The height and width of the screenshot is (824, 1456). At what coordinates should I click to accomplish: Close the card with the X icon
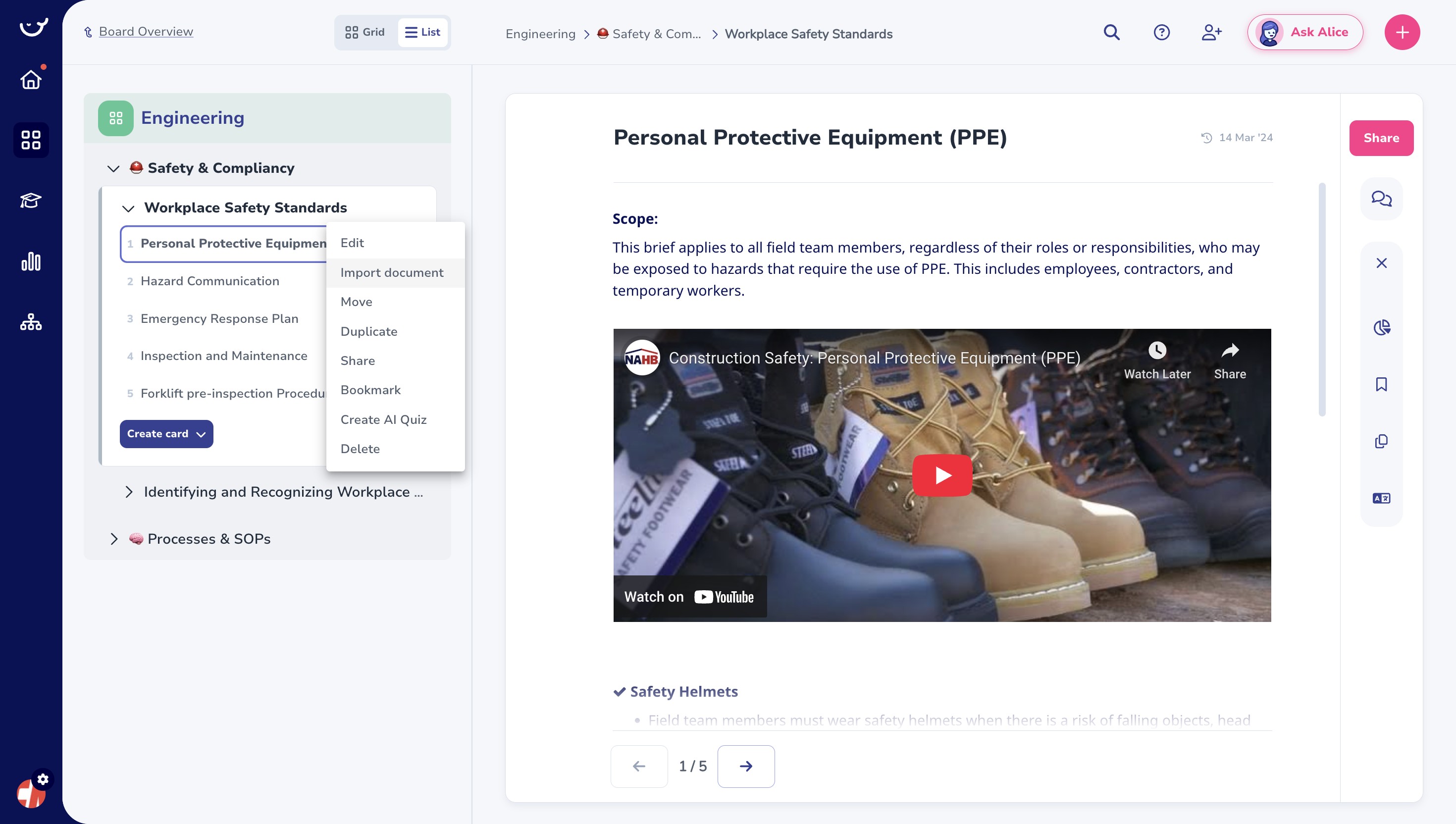[x=1381, y=263]
